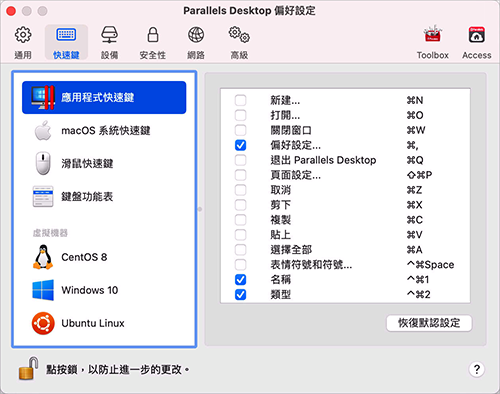Enable the 關閉窗口 shortcut checkbox

[240, 130]
